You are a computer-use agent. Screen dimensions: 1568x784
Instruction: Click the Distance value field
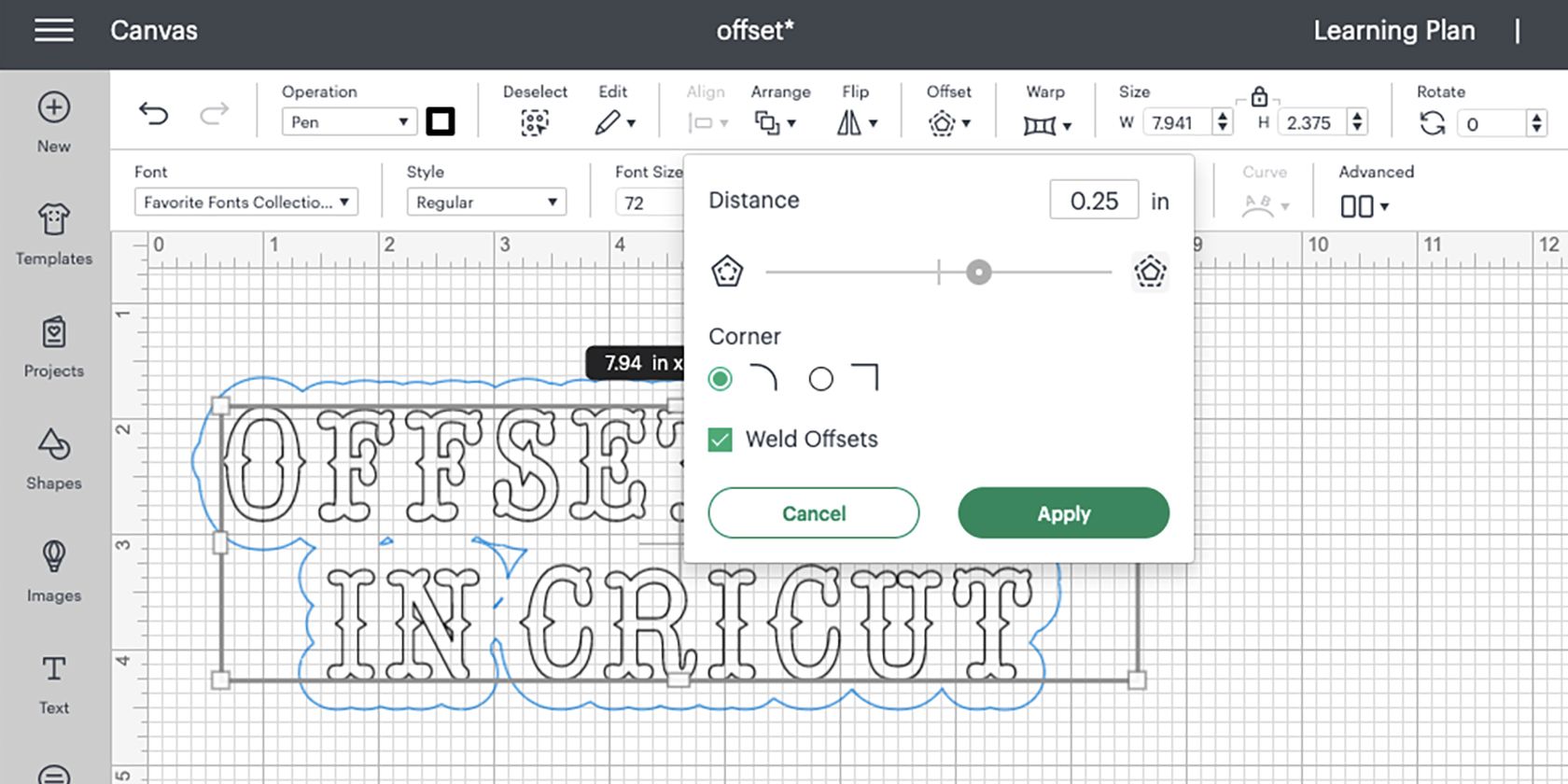pos(1094,200)
